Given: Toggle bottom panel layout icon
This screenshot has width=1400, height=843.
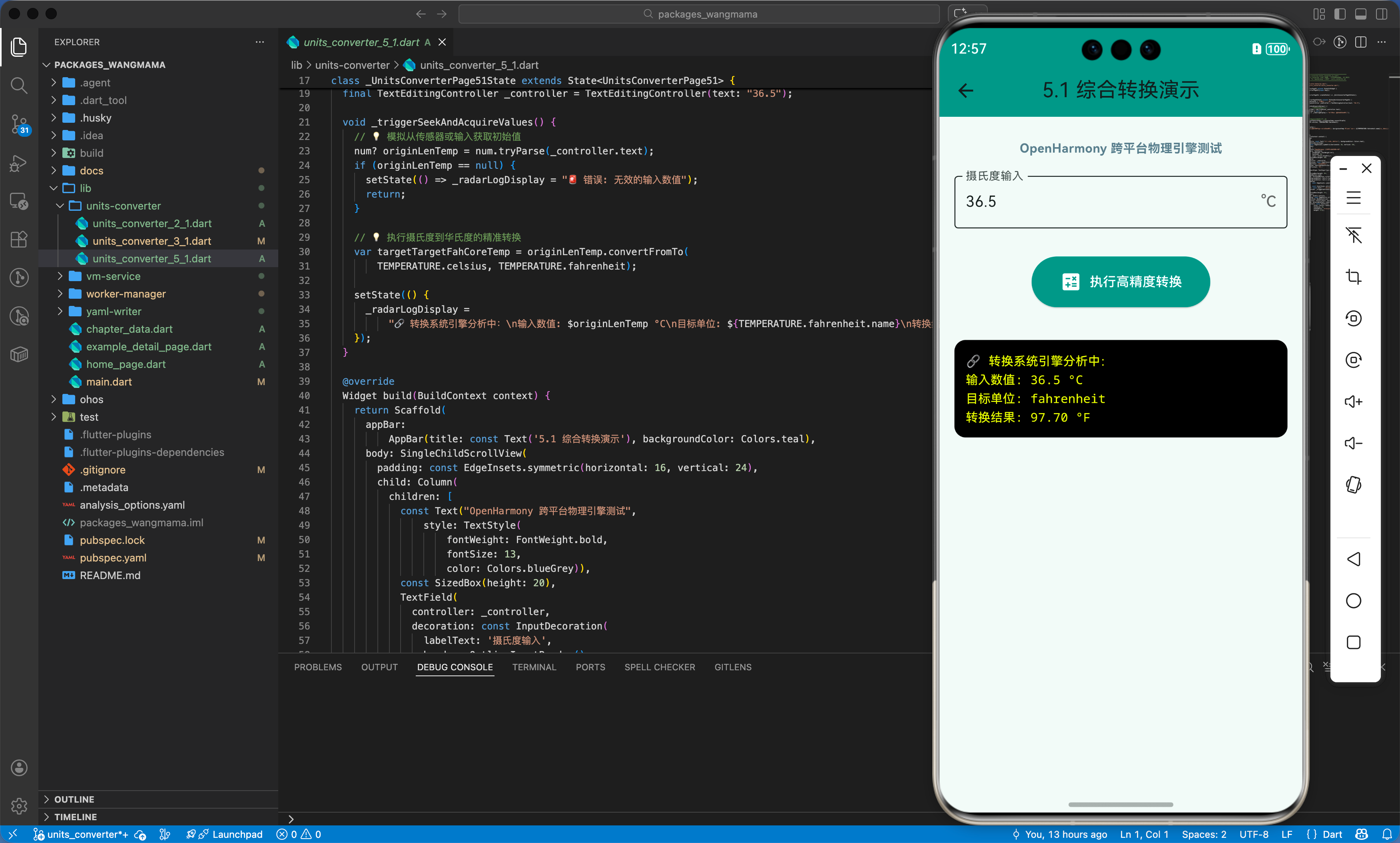Looking at the screenshot, I should pos(1361,14).
